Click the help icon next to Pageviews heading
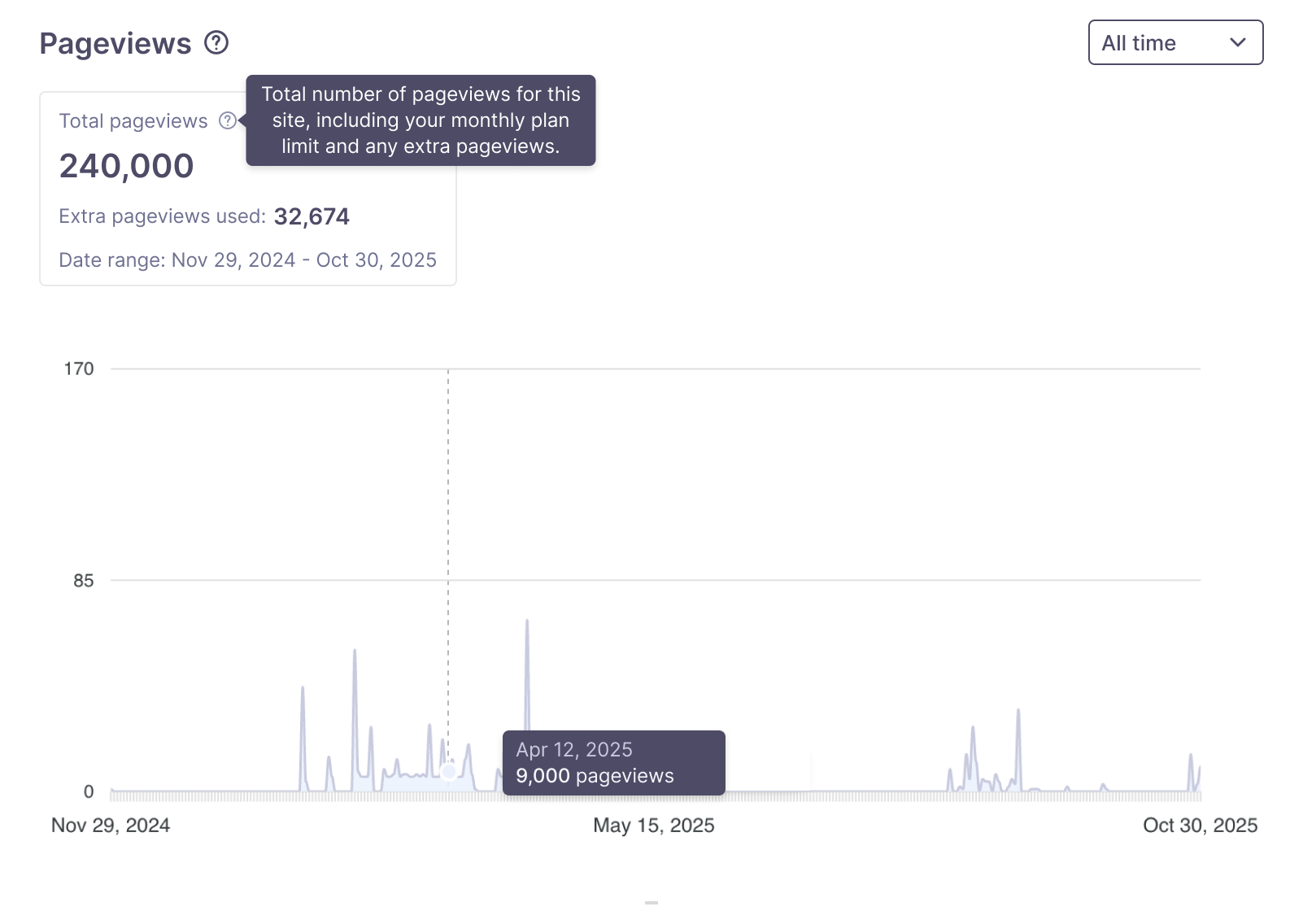Screen dimensions: 1303x924 click(216, 43)
